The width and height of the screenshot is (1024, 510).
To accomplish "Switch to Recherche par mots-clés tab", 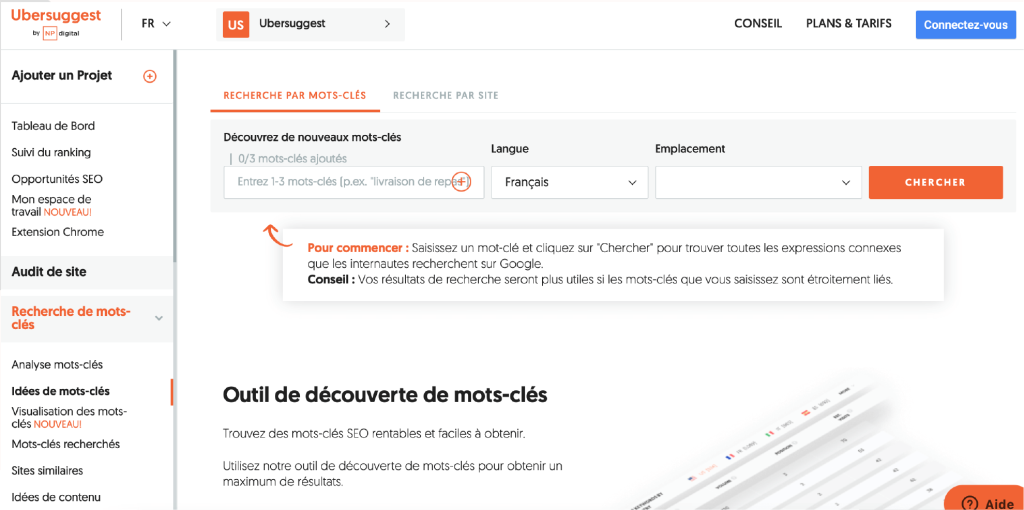I will pyautogui.click(x=295, y=95).
